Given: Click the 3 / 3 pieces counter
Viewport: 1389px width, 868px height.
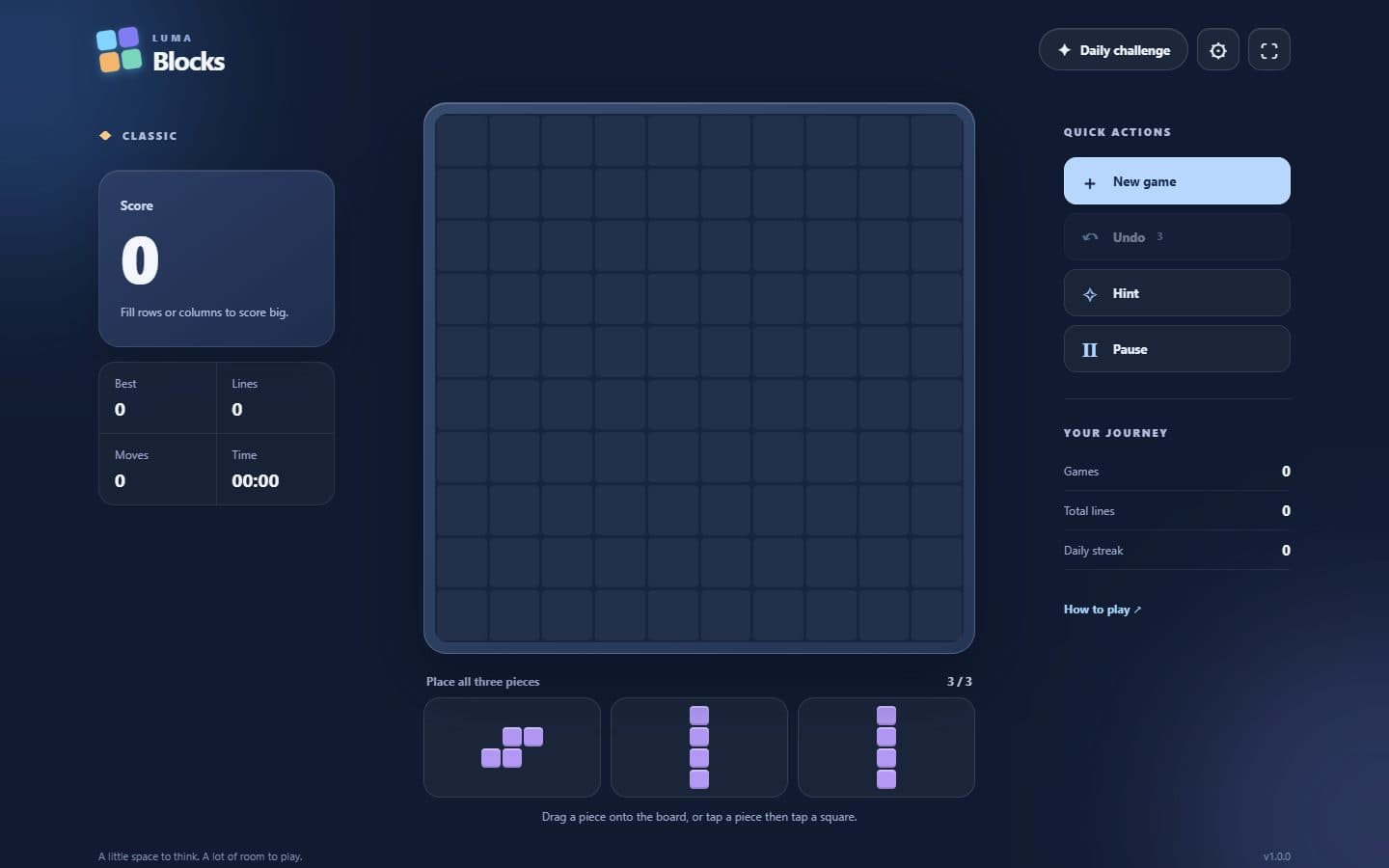Looking at the screenshot, I should [960, 682].
